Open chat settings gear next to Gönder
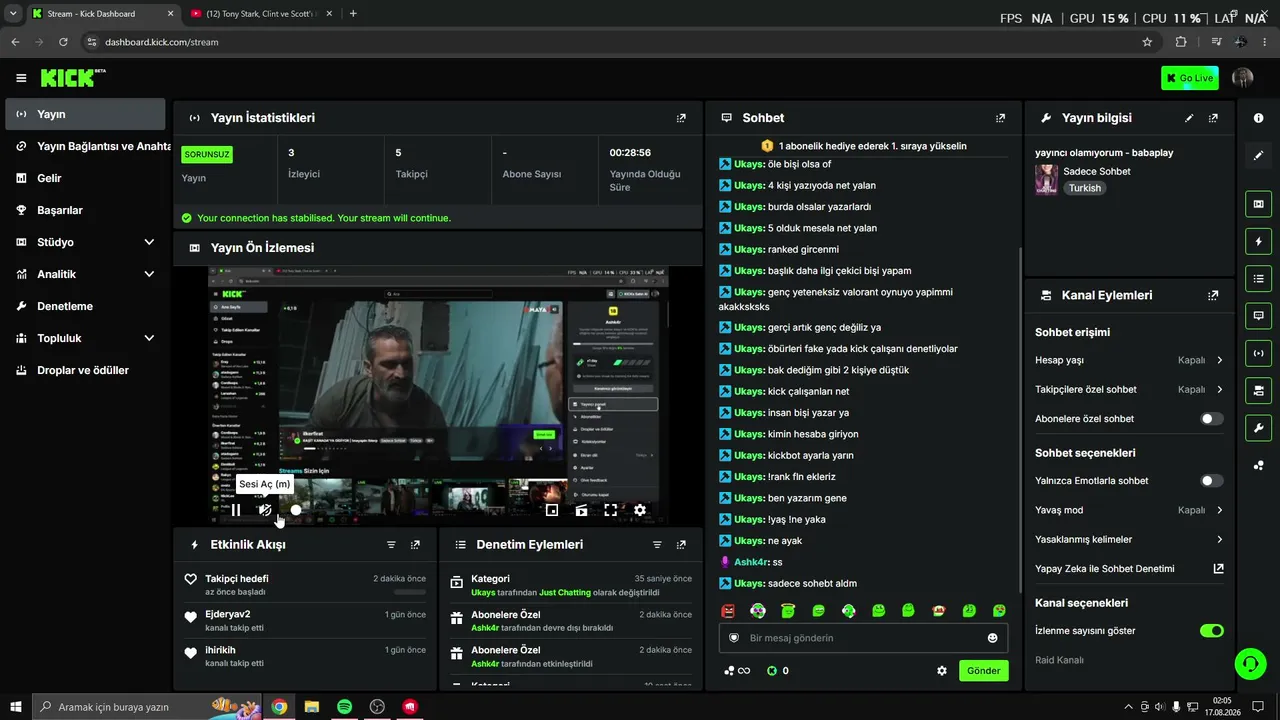1280x720 pixels. coord(941,671)
